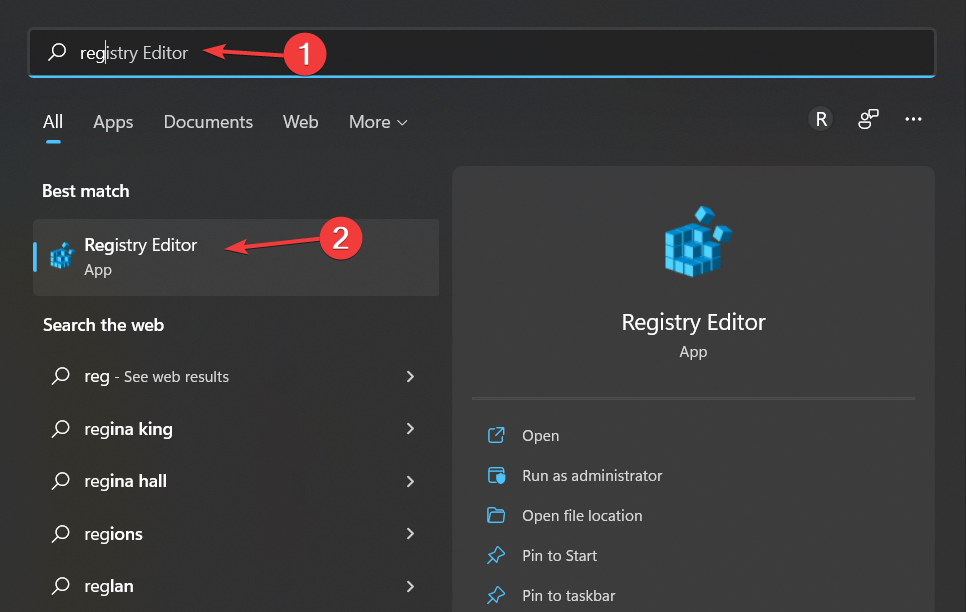Click the search text input field
Screen dimensions: 966x612
[x=482, y=52]
